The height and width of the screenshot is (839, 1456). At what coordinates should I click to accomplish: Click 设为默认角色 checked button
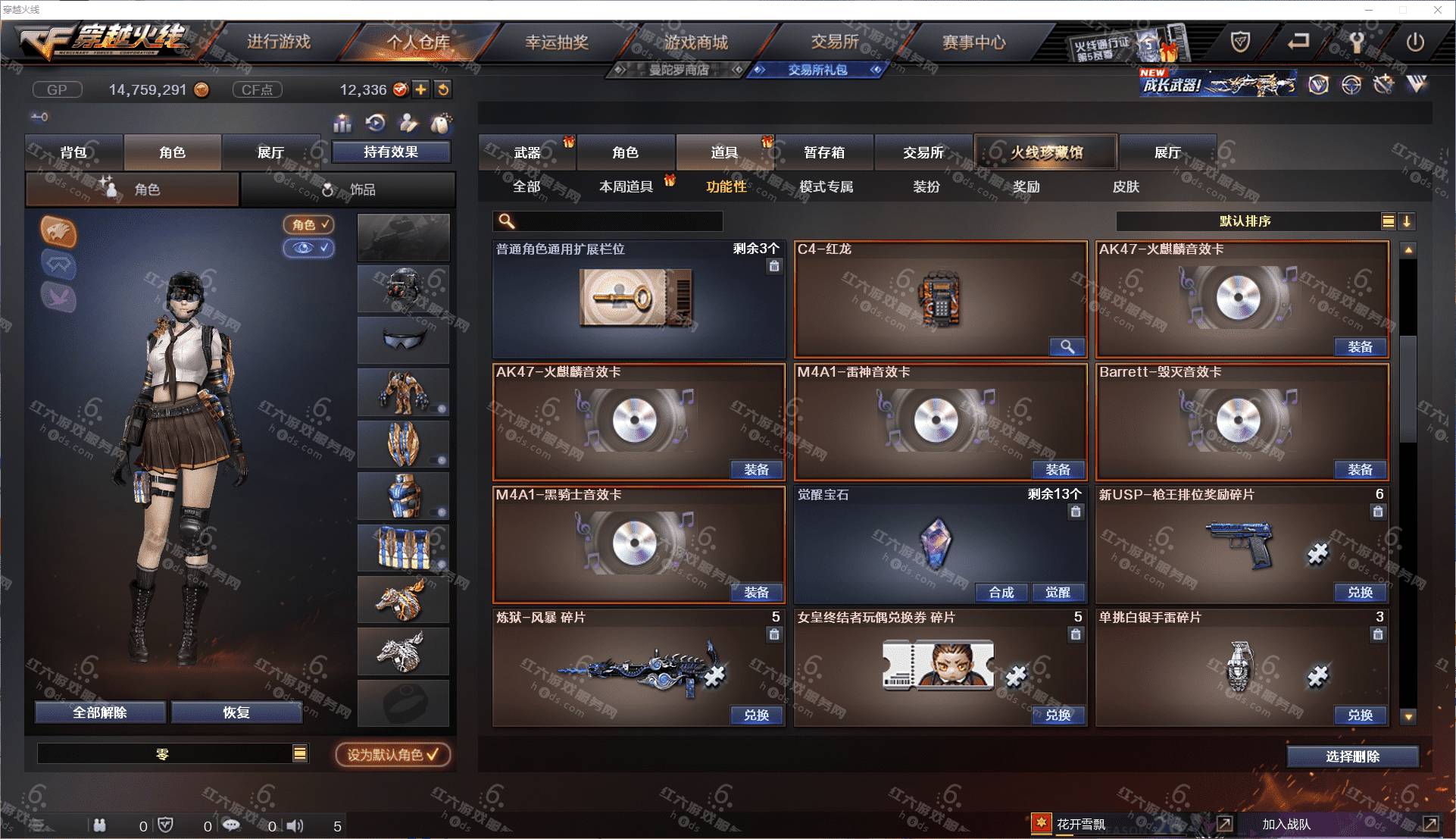[x=393, y=754]
